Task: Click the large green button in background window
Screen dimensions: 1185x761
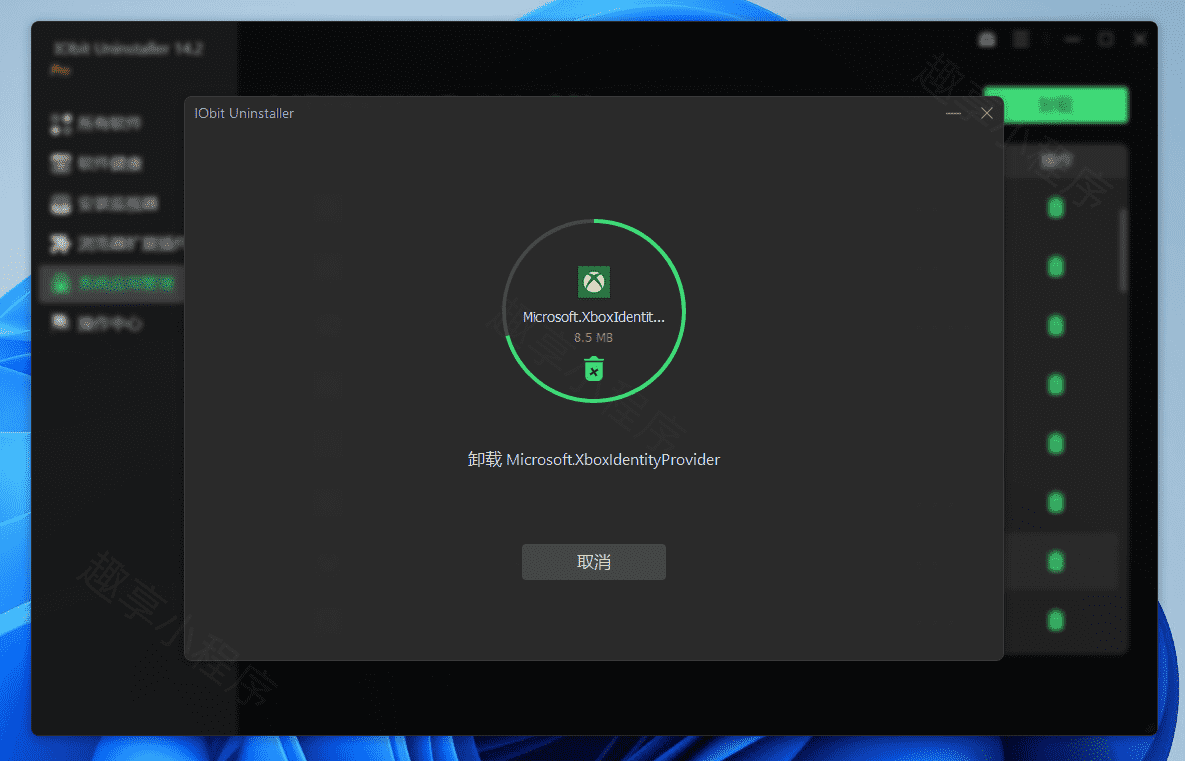Action: [x=1055, y=104]
